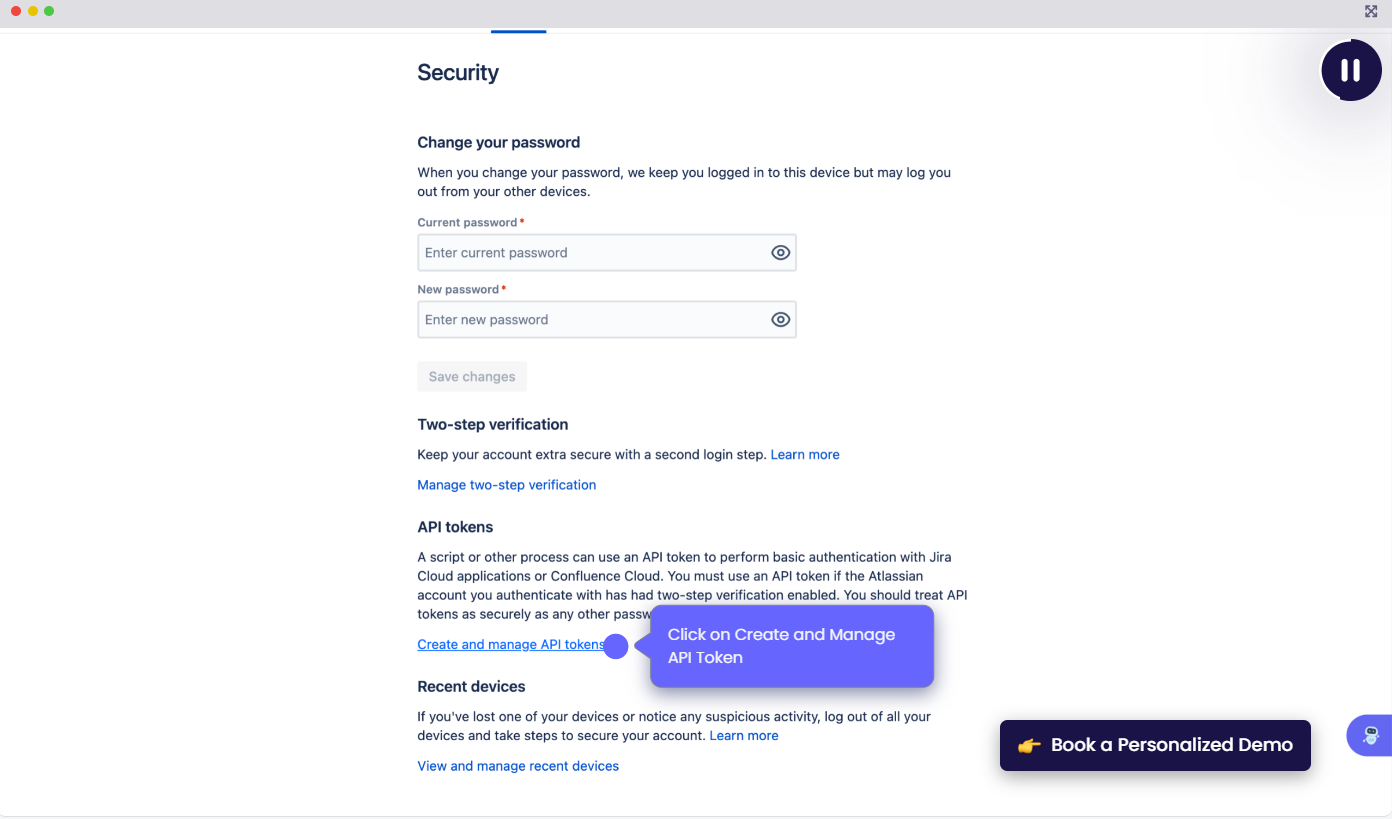This screenshot has width=1392, height=819.
Task: Show current password with eye icon
Action: pyautogui.click(x=781, y=253)
